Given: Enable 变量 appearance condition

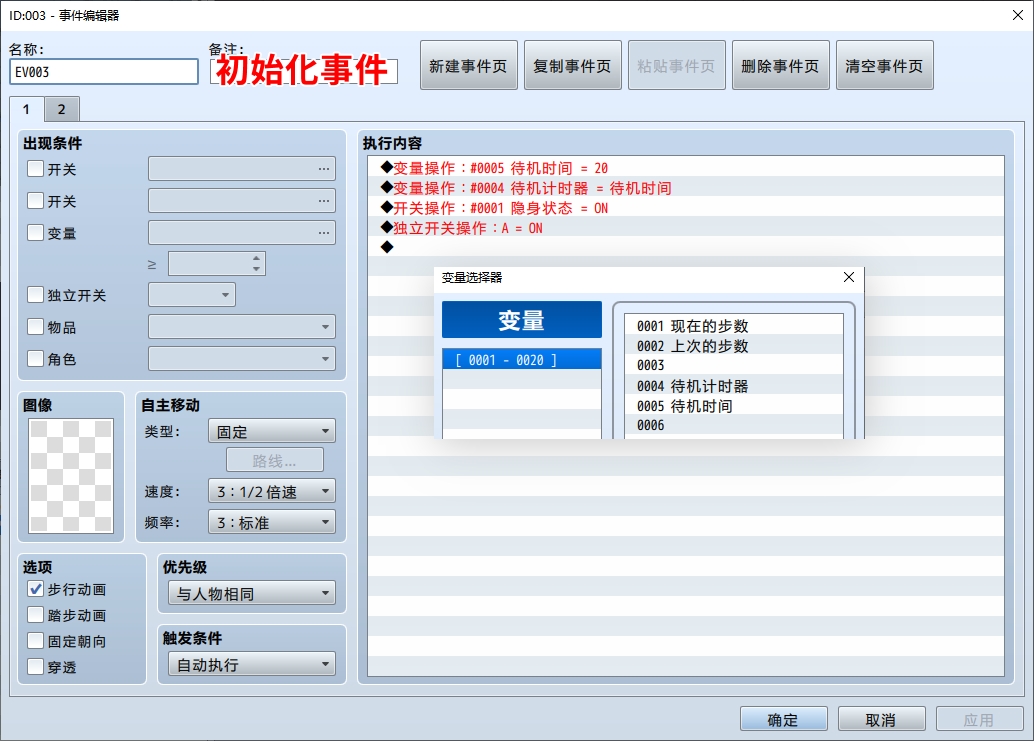Looking at the screenshot, I should (x=36, y=233).
